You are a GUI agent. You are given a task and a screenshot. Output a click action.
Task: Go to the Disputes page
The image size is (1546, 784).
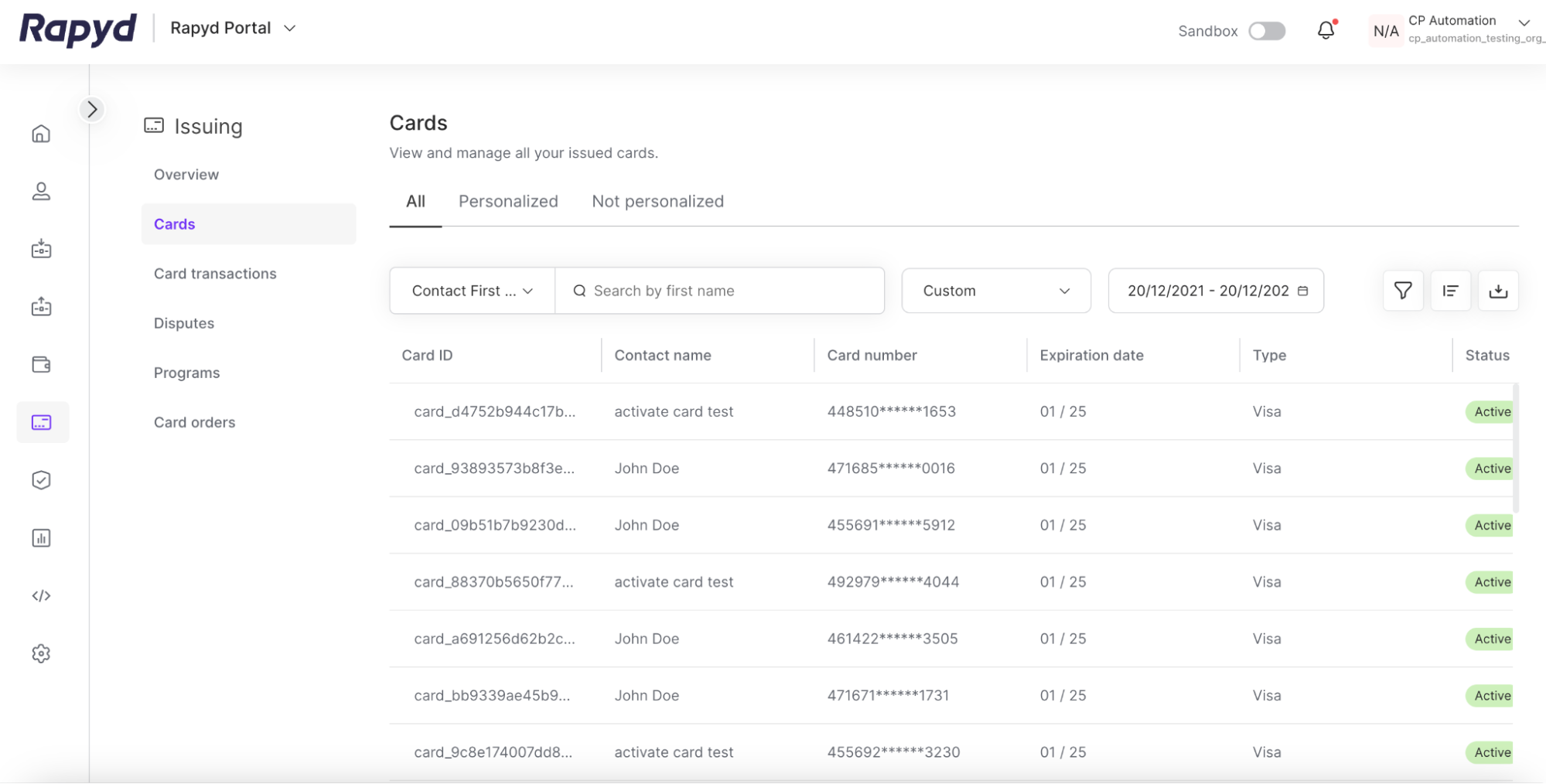pos(184,323)
